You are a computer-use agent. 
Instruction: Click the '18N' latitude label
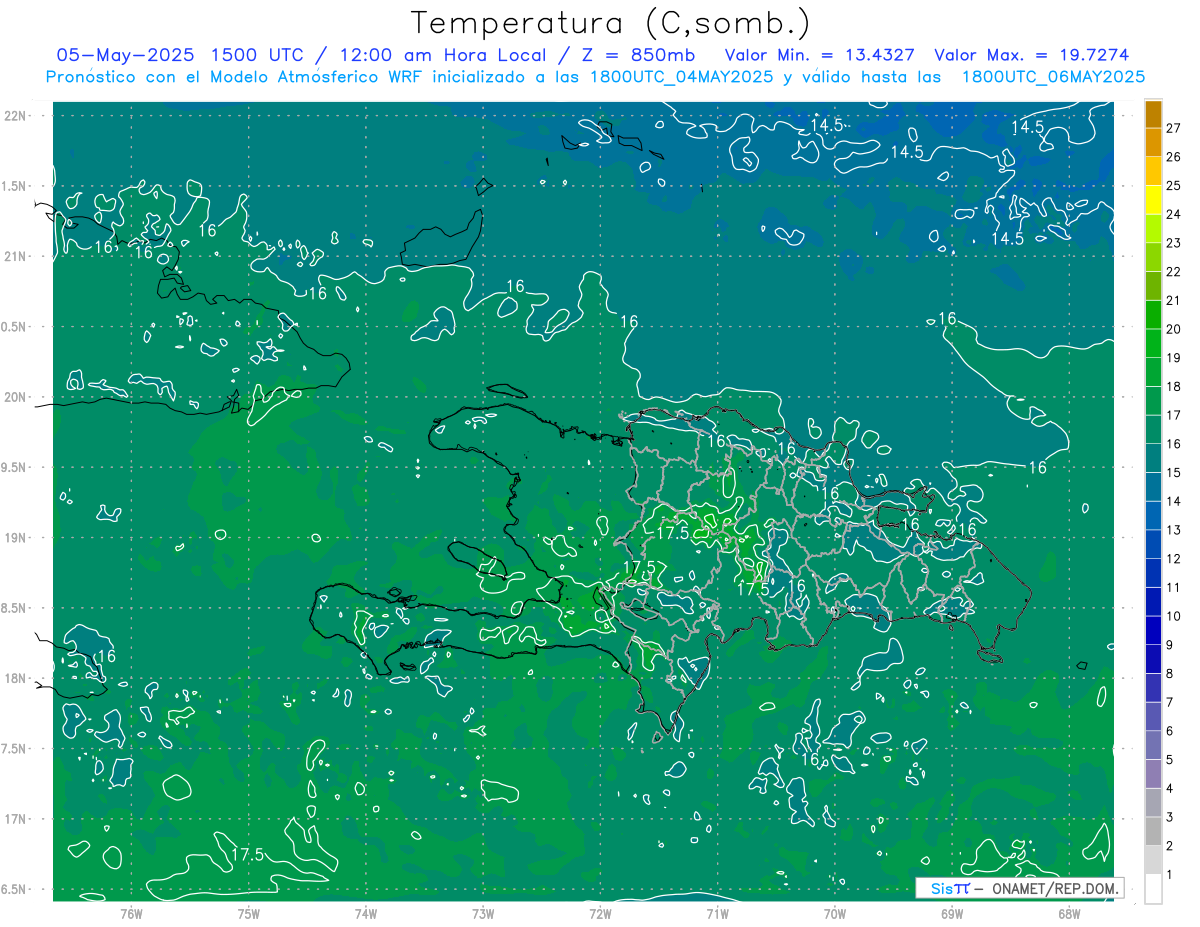tap(16, 678)
